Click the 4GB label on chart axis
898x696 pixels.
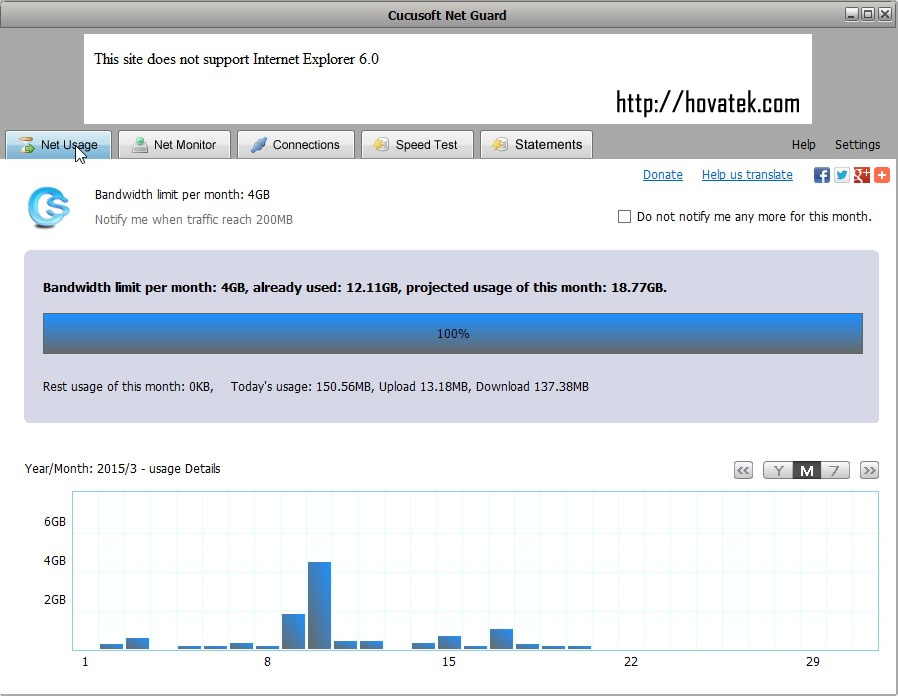(x=55, y=561)
